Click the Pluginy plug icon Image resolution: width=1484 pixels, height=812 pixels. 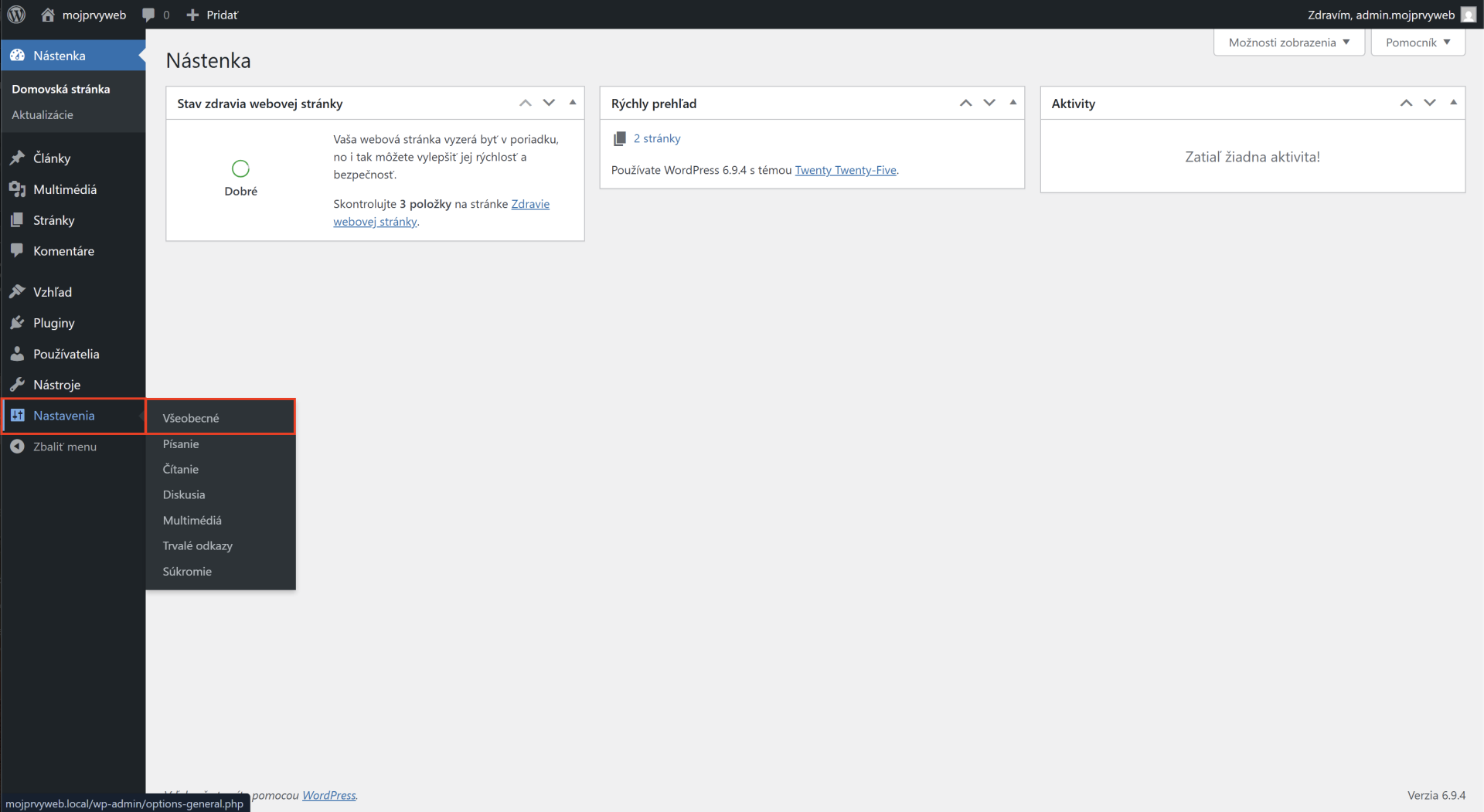[17, 323]
